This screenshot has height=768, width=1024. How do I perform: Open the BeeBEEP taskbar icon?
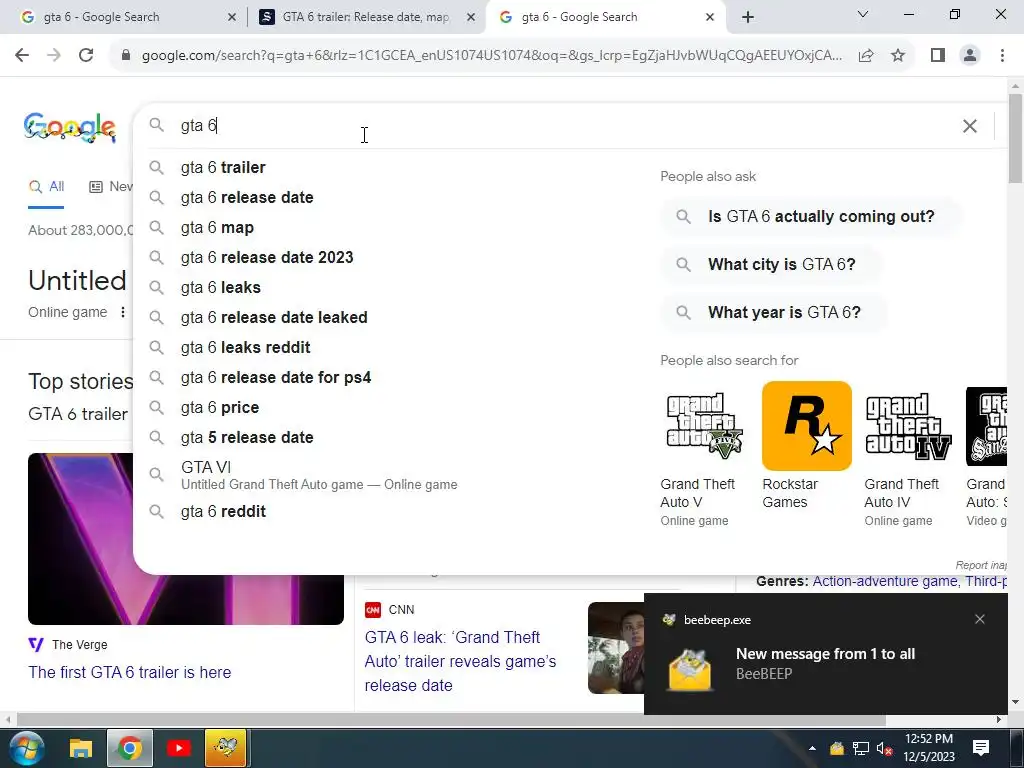tap(226, 748)
